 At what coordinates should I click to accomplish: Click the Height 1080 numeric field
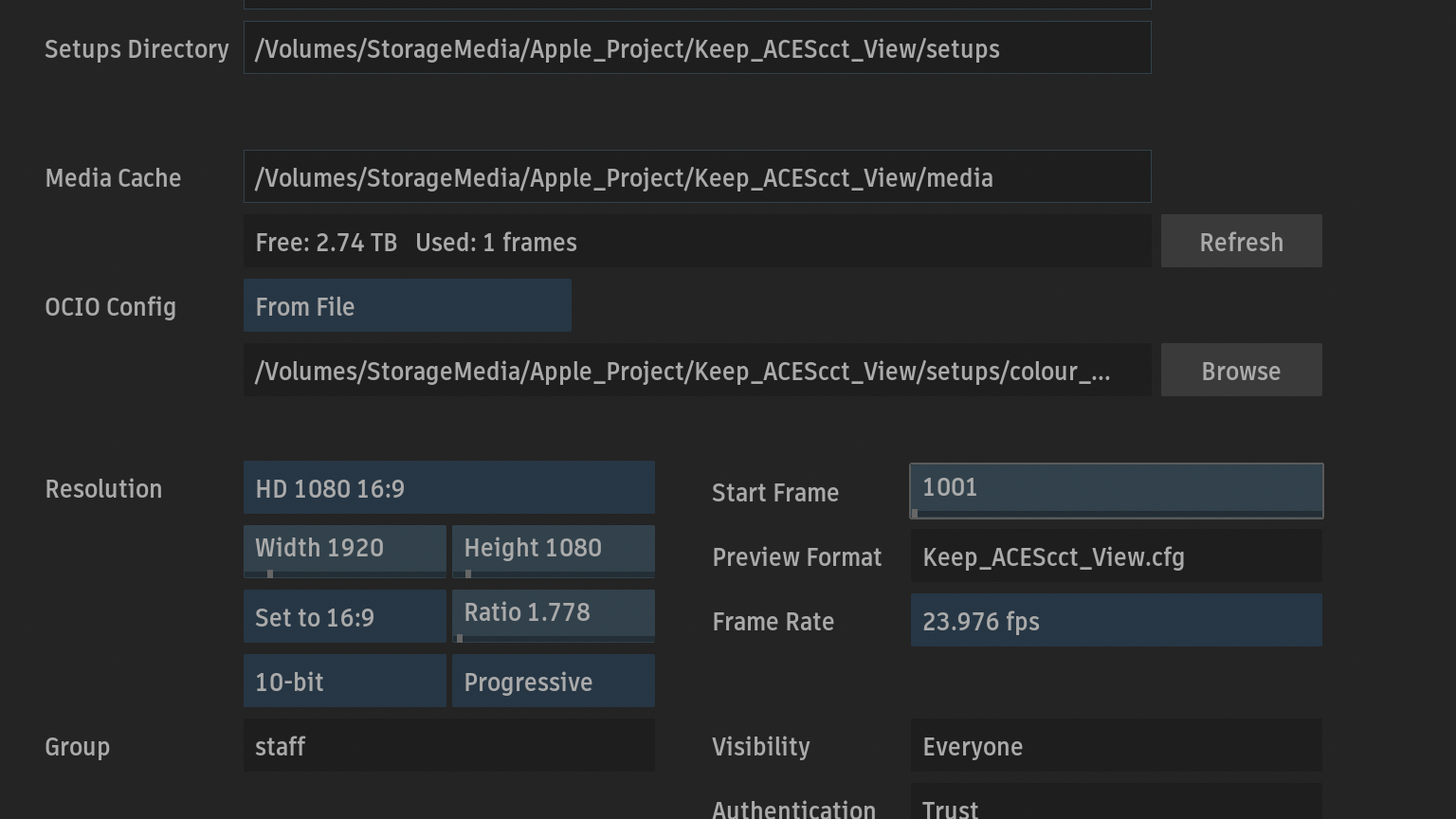click(553, 549)
